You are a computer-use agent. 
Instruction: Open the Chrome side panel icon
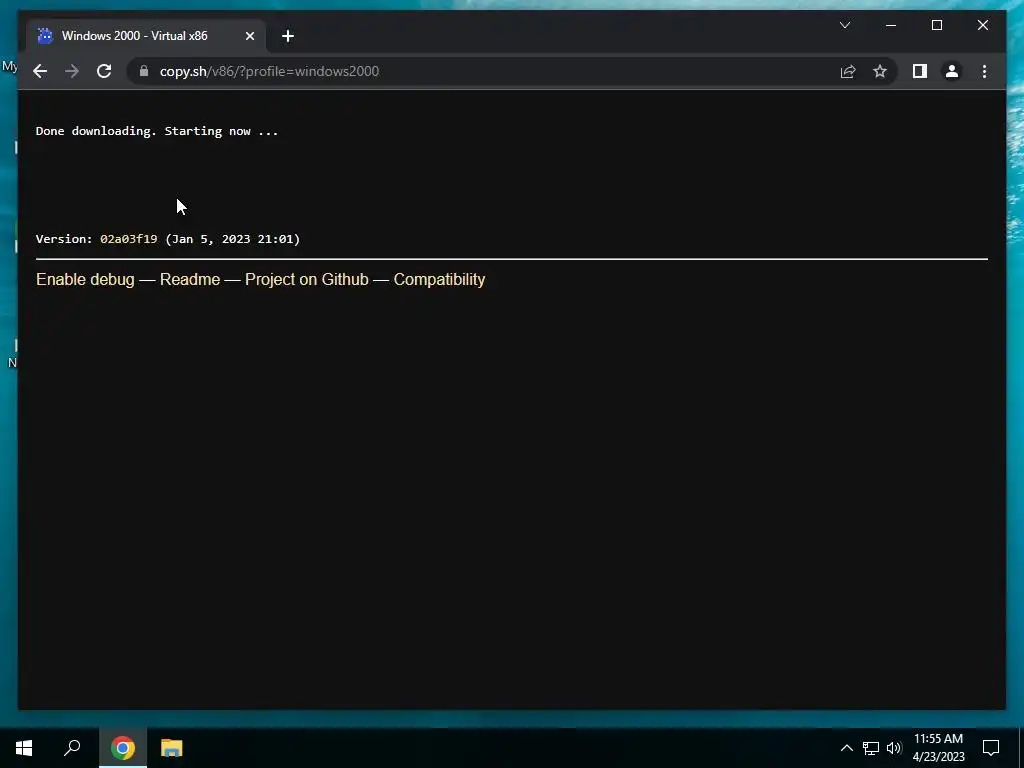click(x=920, y=71)
